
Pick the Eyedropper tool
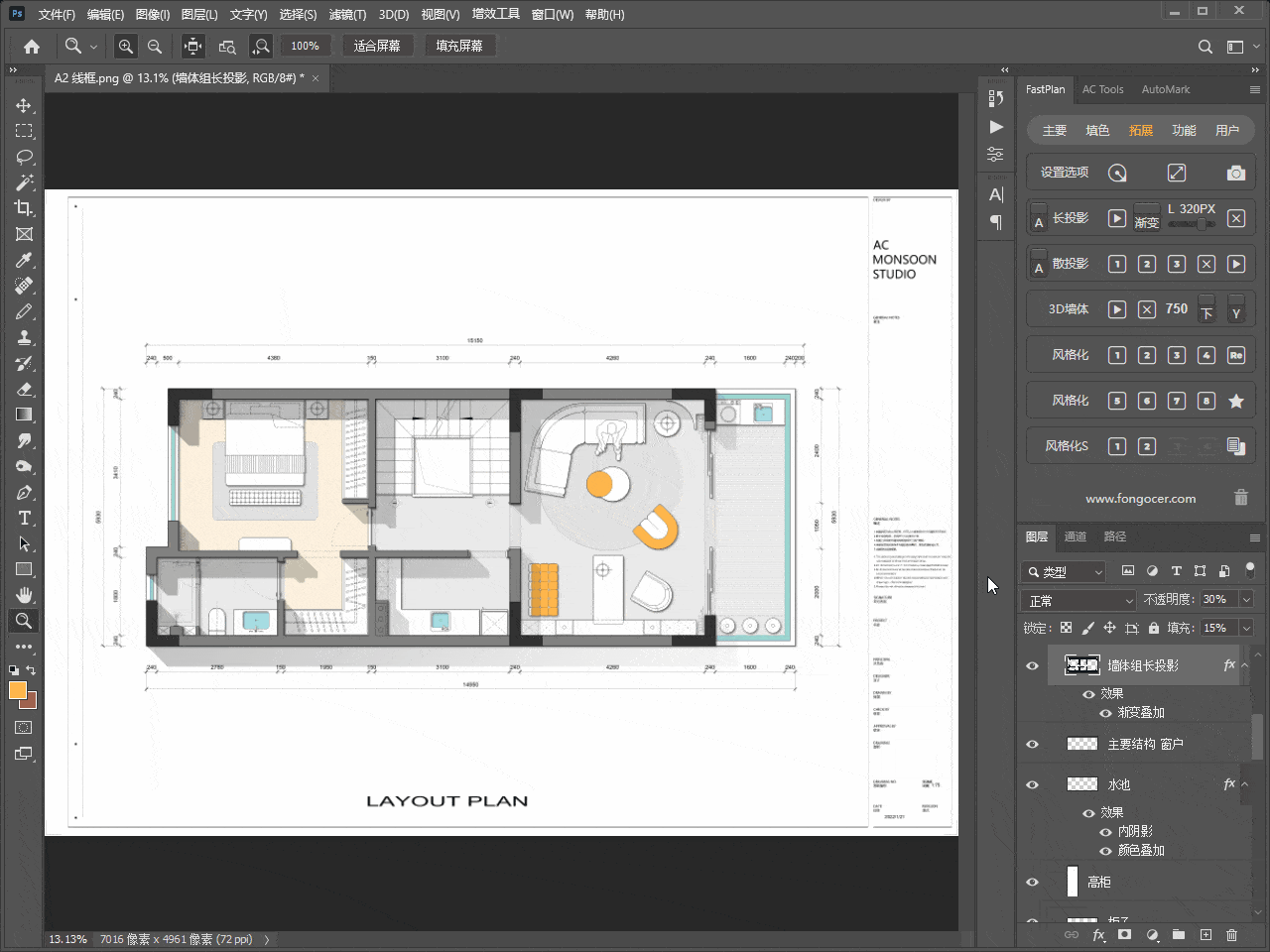24,260
